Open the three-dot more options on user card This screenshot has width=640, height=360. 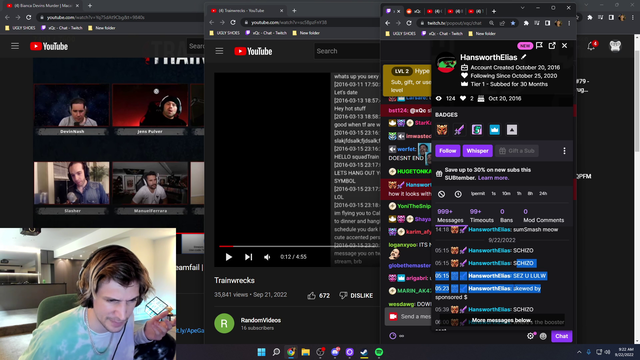(x=564, y=151)
